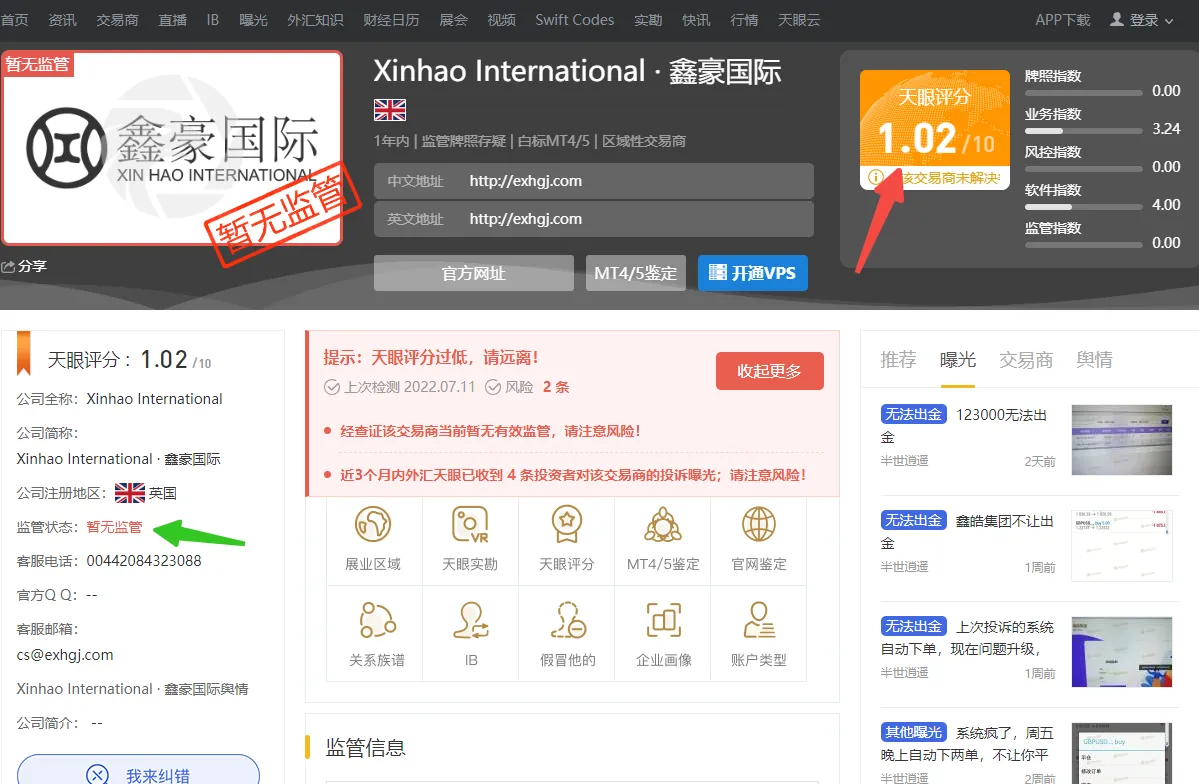Open 外汇知识 in navigation bar
This screenshot has width=1199, height=784.
pos(315,20)
